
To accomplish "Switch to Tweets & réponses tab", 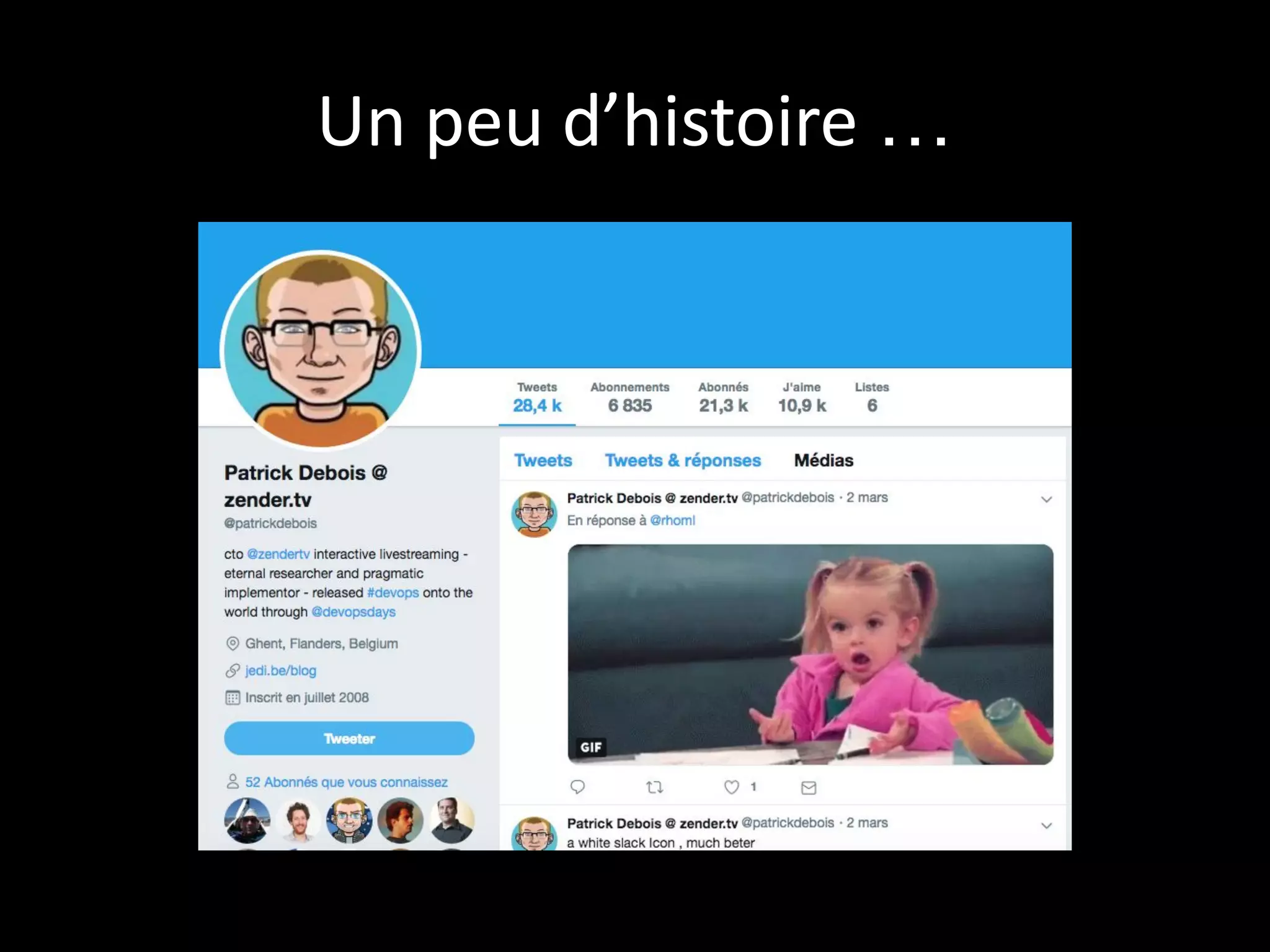I will point(683,461).
